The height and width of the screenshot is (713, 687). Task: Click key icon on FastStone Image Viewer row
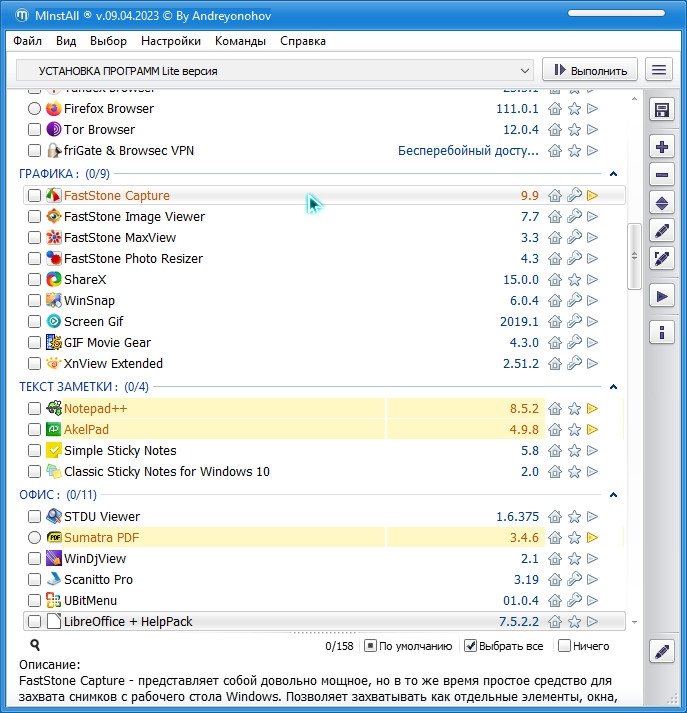(574, 216)
